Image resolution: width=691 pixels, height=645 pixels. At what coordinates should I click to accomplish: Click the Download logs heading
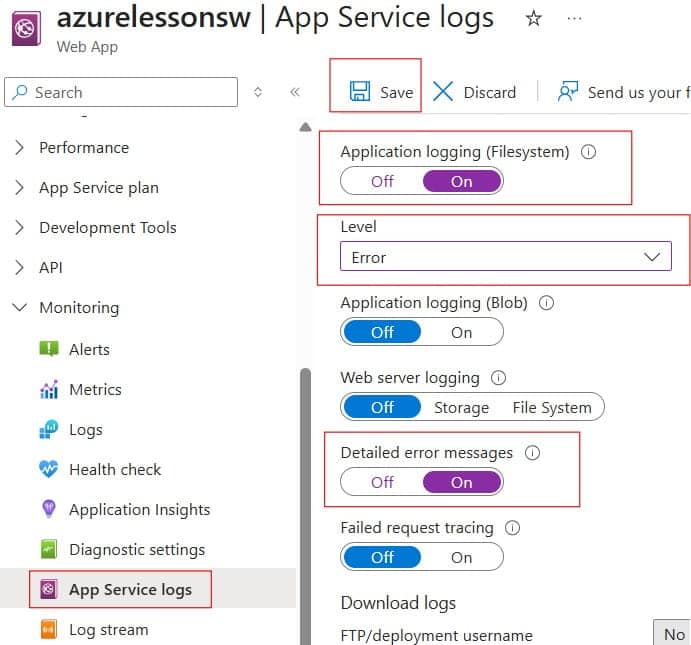pyautogui.click(x=398, y=603)
